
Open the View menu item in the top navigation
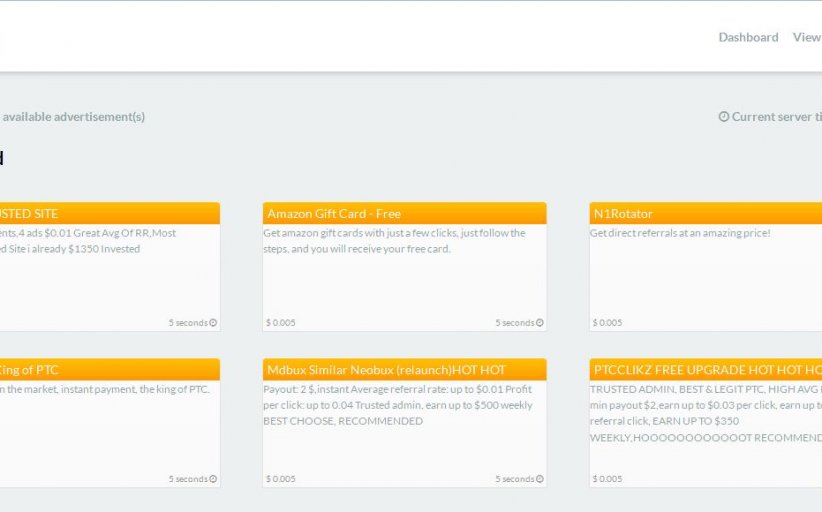806,37
